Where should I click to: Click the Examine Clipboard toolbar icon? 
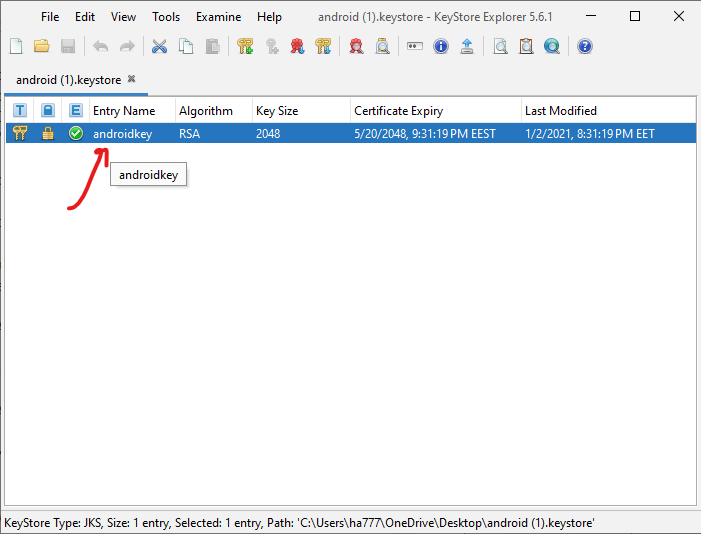526,46
